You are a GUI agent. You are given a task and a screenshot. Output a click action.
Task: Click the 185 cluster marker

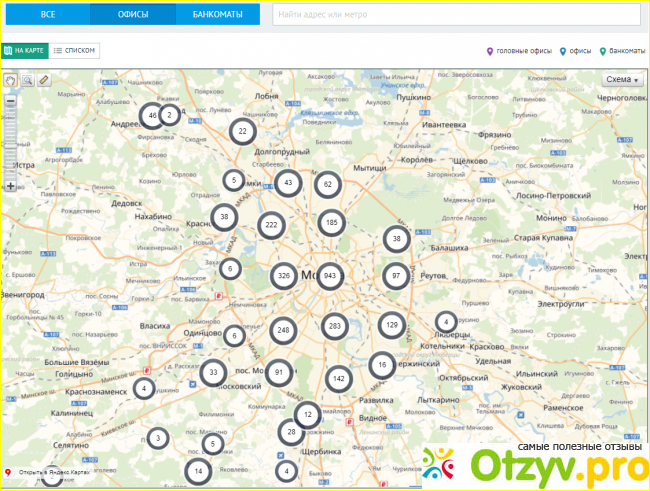(332, 223)
